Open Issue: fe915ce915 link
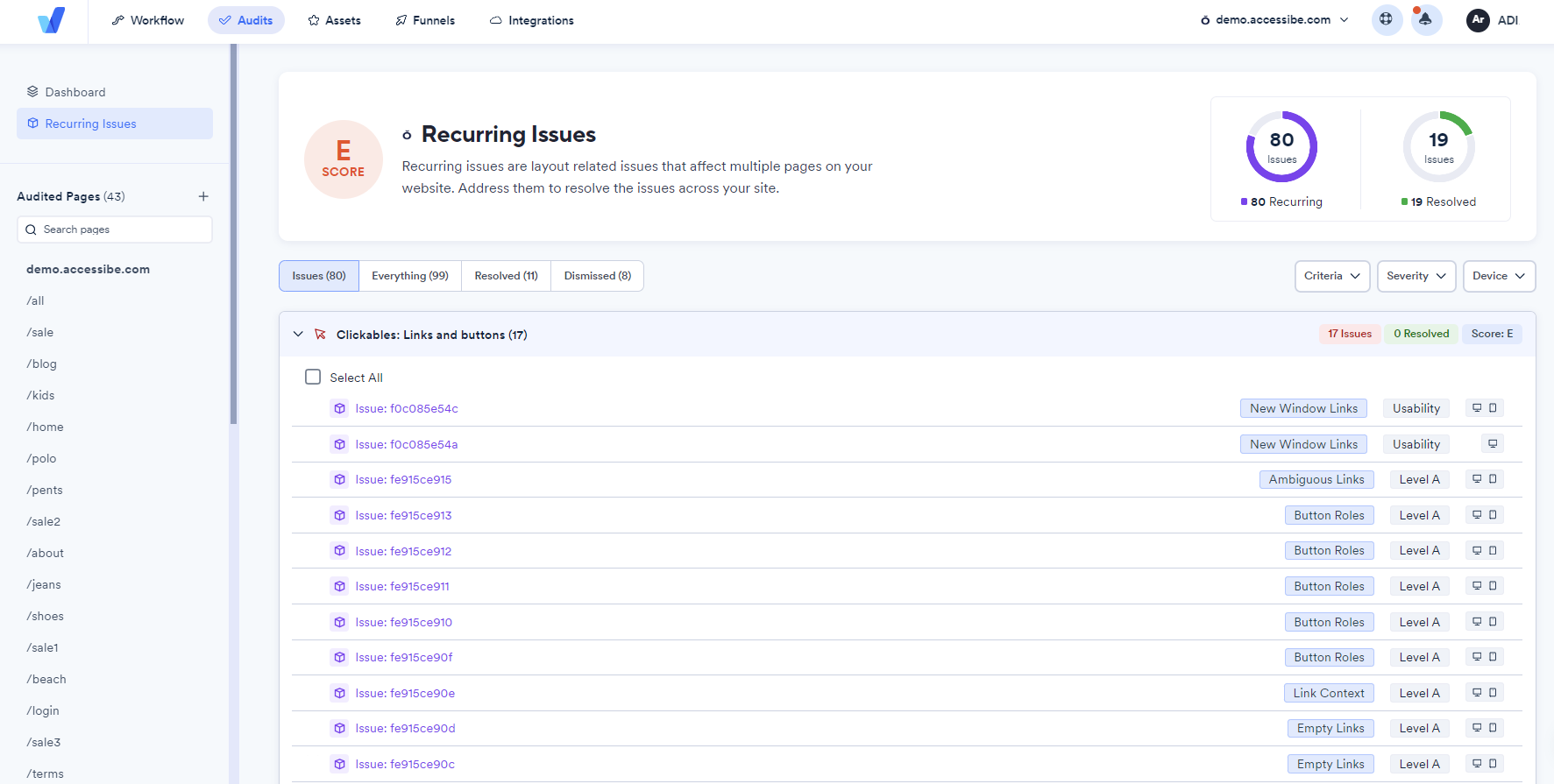This screenshot has width=1554, height=784. pyautogui.click(x=403, y=479)
